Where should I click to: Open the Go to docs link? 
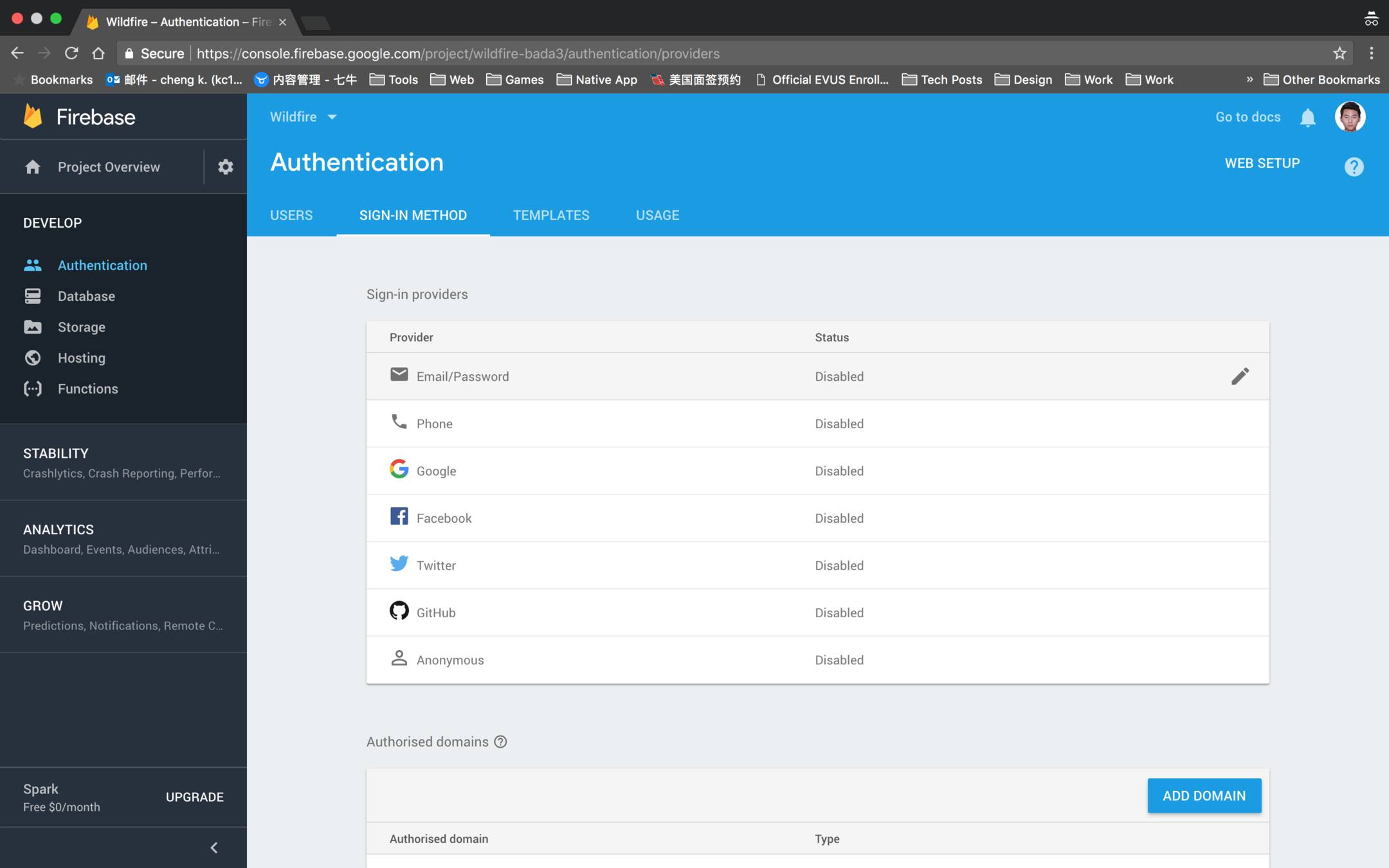click(x=1248, y=117)
